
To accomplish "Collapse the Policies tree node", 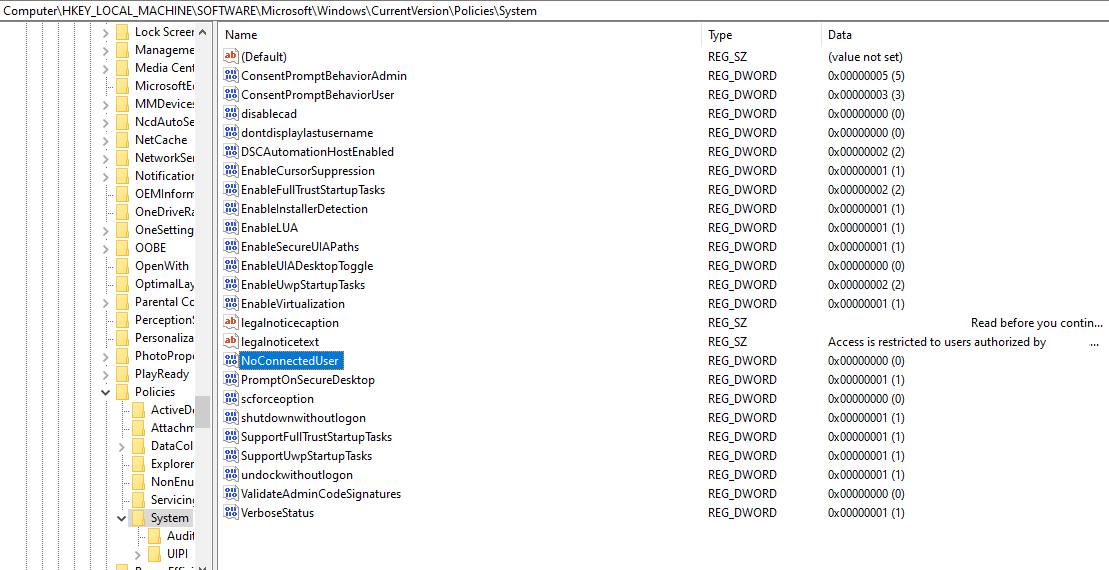I will tap(105, 392).
